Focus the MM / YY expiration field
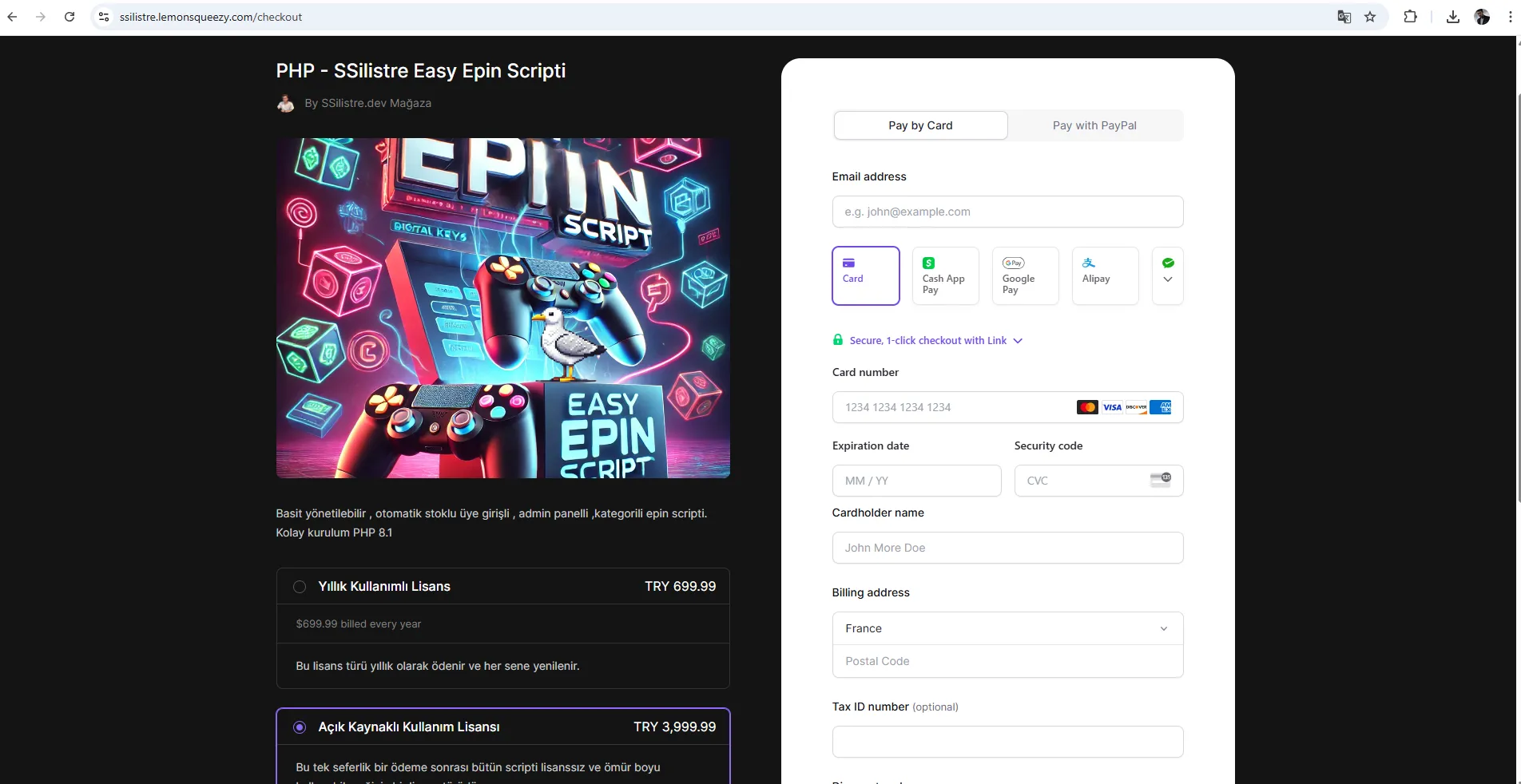1521x784 pixels. 916,481
